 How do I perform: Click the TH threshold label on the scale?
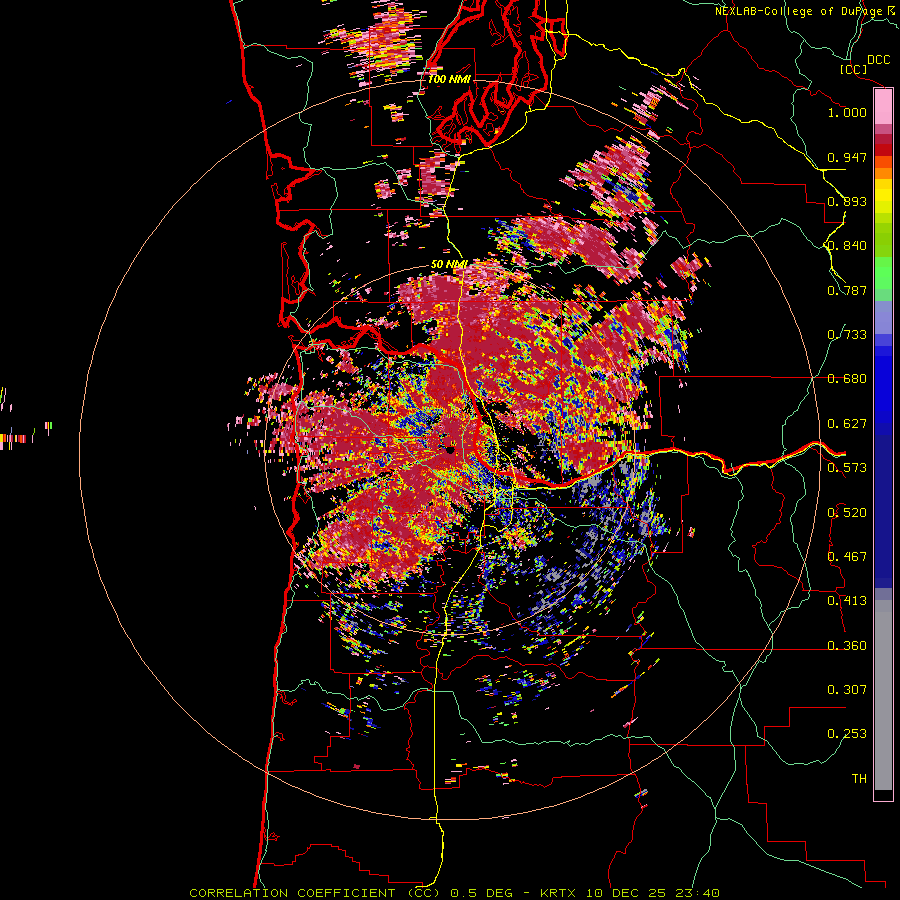click(859, 779)
